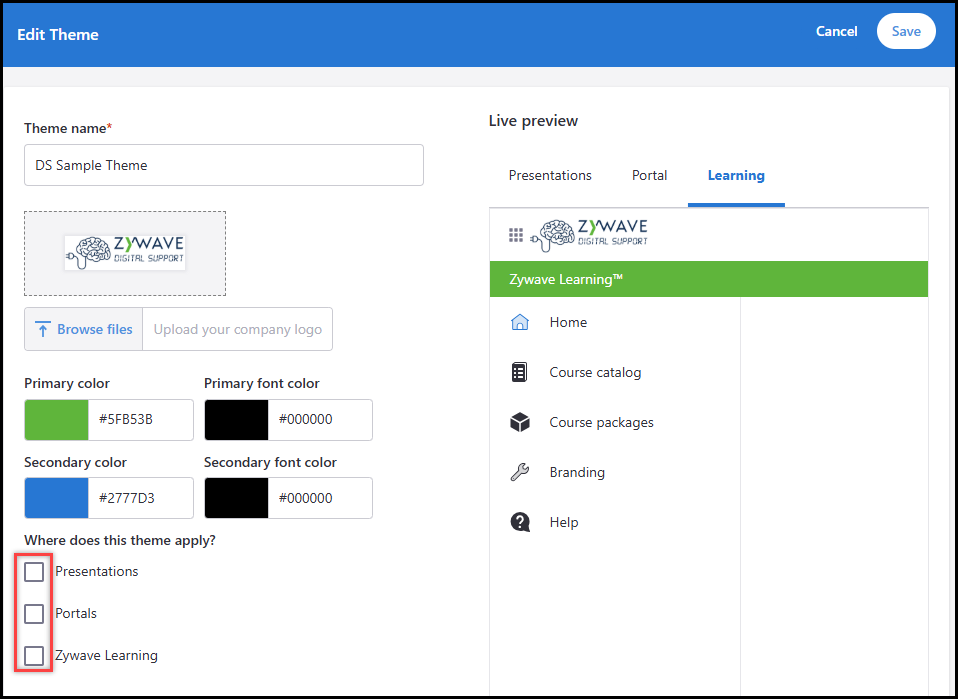Click the Help menu item label

(x=563, y=522)
